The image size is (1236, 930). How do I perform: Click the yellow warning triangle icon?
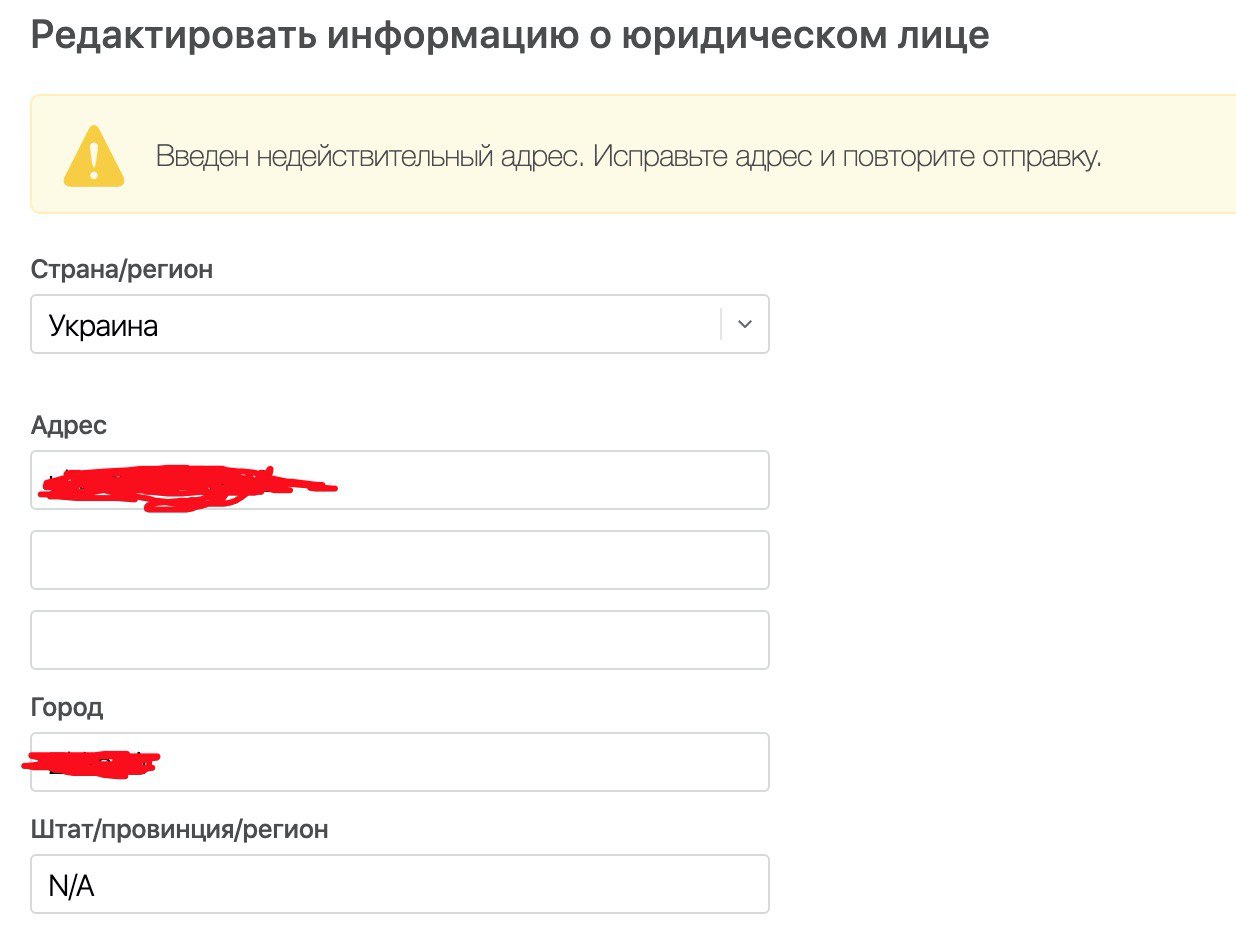[94, 156]
